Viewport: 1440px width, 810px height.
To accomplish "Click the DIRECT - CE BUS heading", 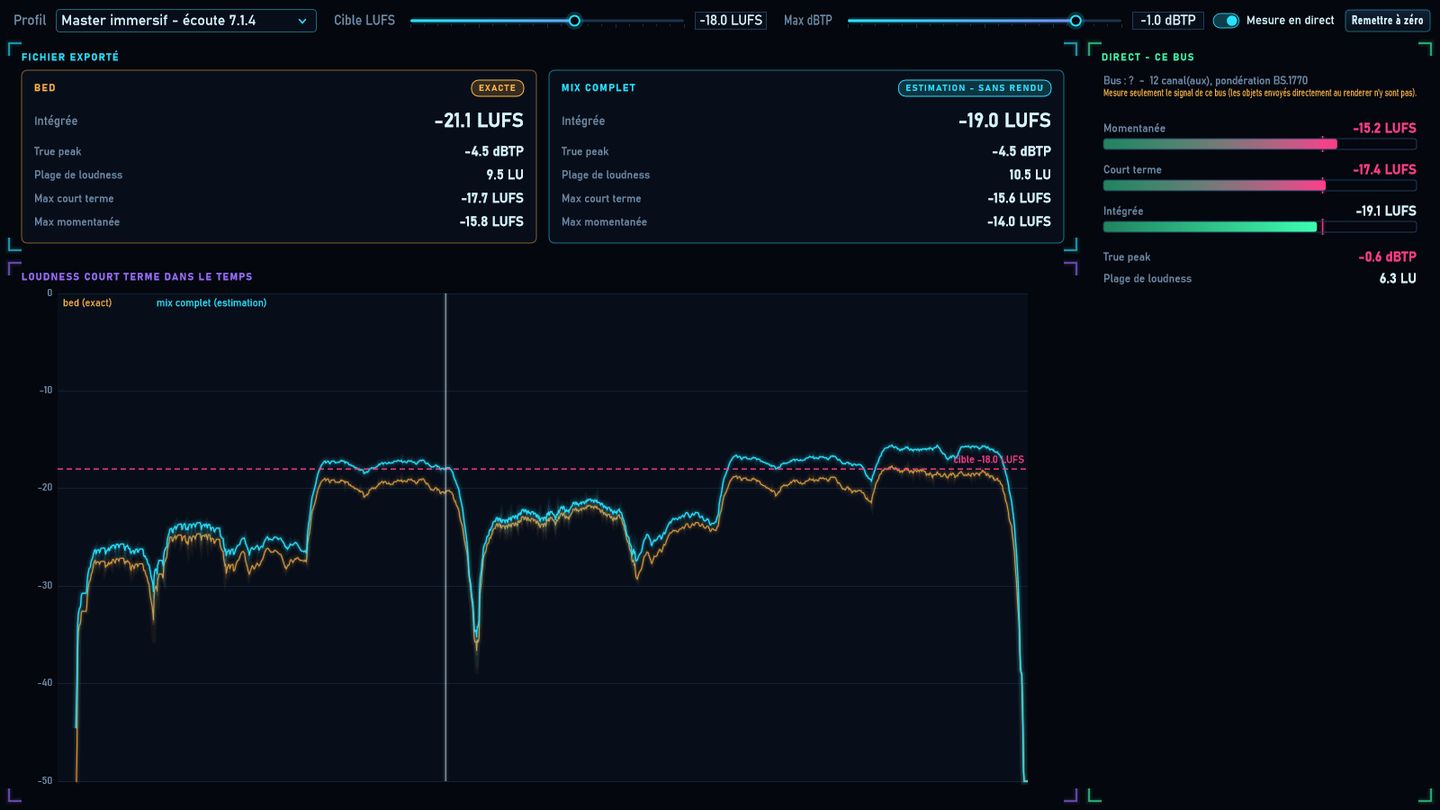I will click(1148, 57).
